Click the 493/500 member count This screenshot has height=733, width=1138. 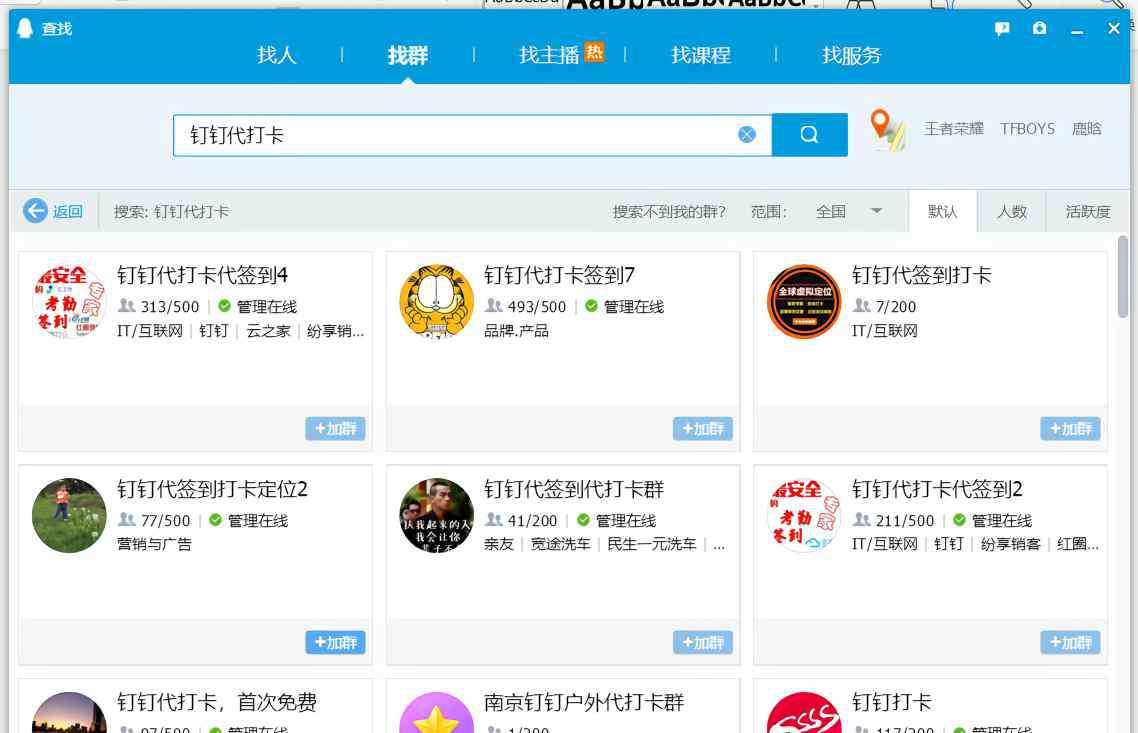pos(536,306)
